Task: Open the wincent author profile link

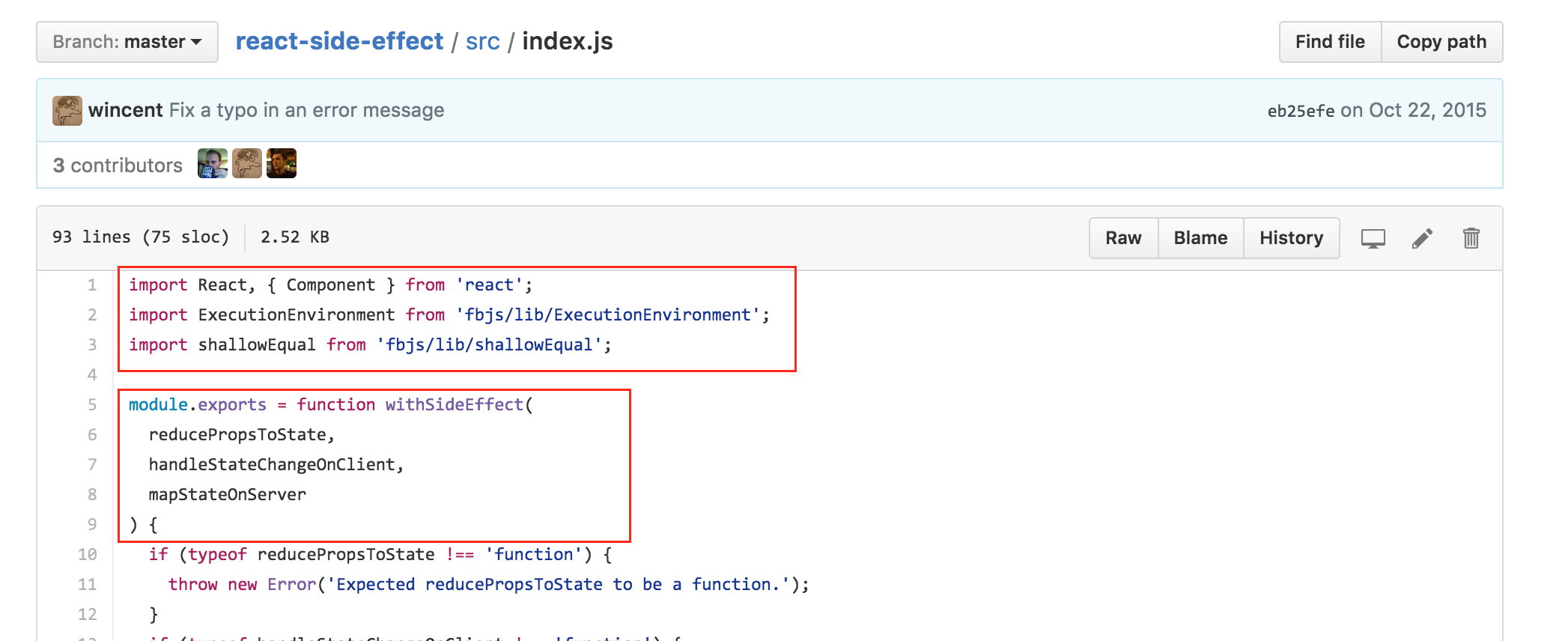Action: tap(125, 110)
